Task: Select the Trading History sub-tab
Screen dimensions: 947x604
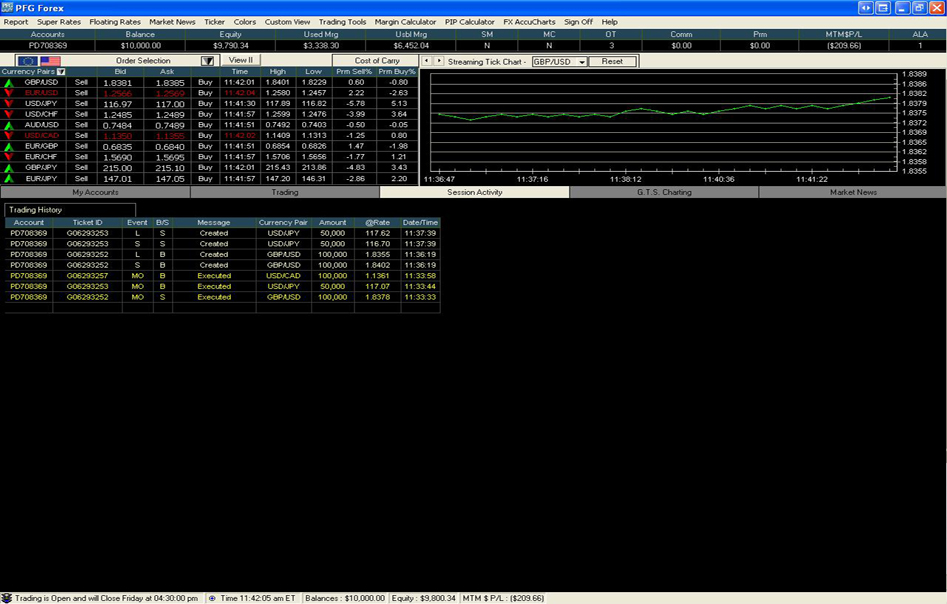Action: click(69, 210)
